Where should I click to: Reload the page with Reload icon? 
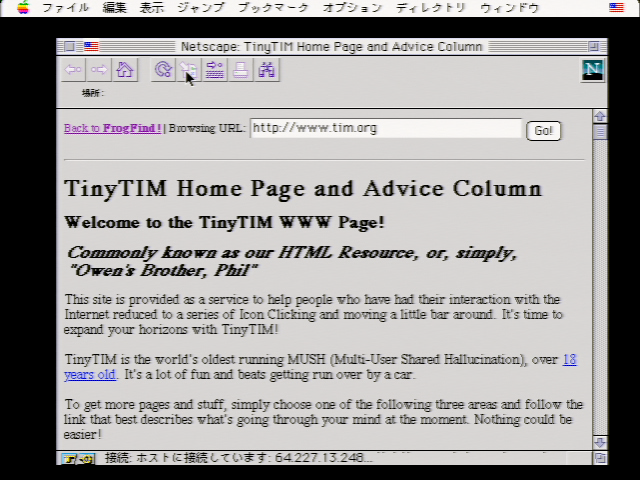(x=164, y=70)
